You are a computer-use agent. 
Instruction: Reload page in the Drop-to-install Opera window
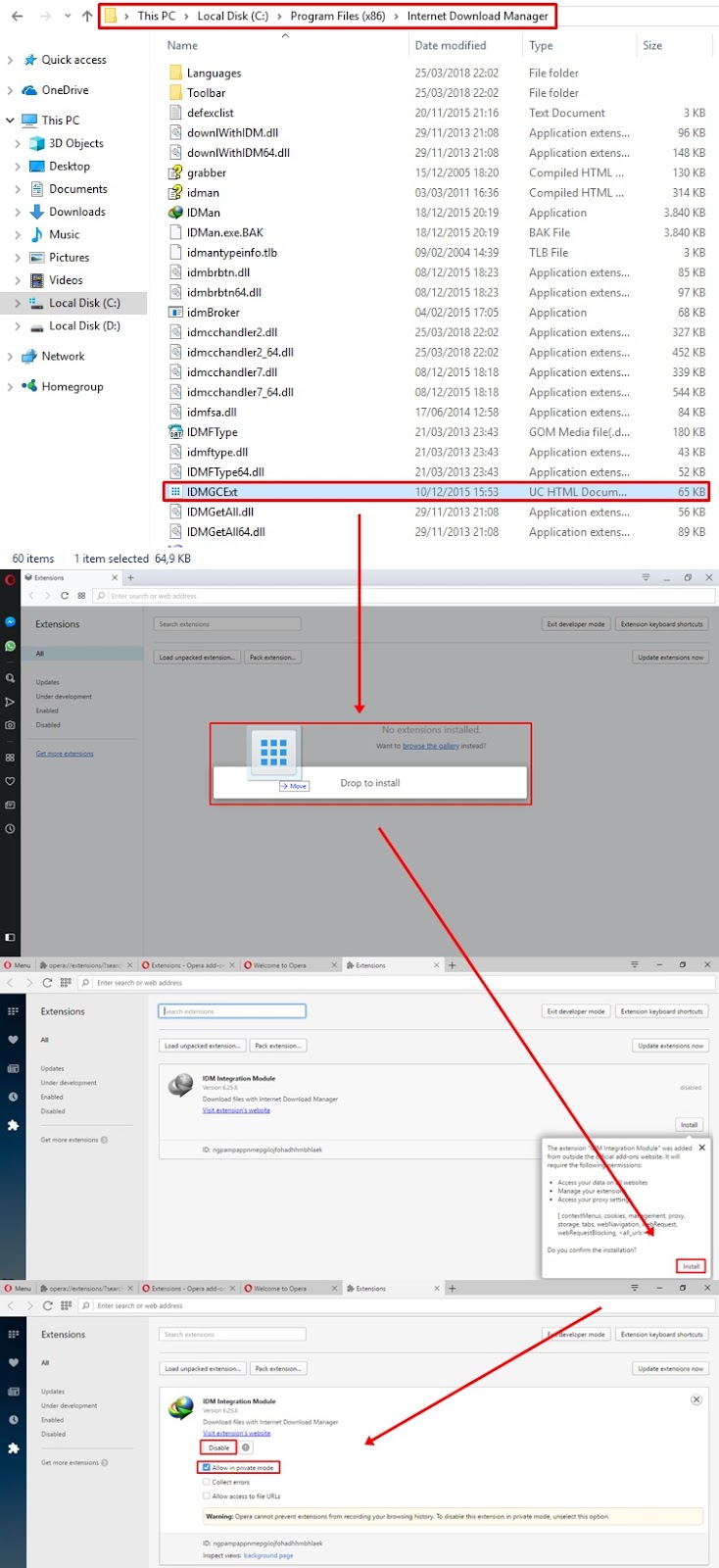tap(65, 596)
